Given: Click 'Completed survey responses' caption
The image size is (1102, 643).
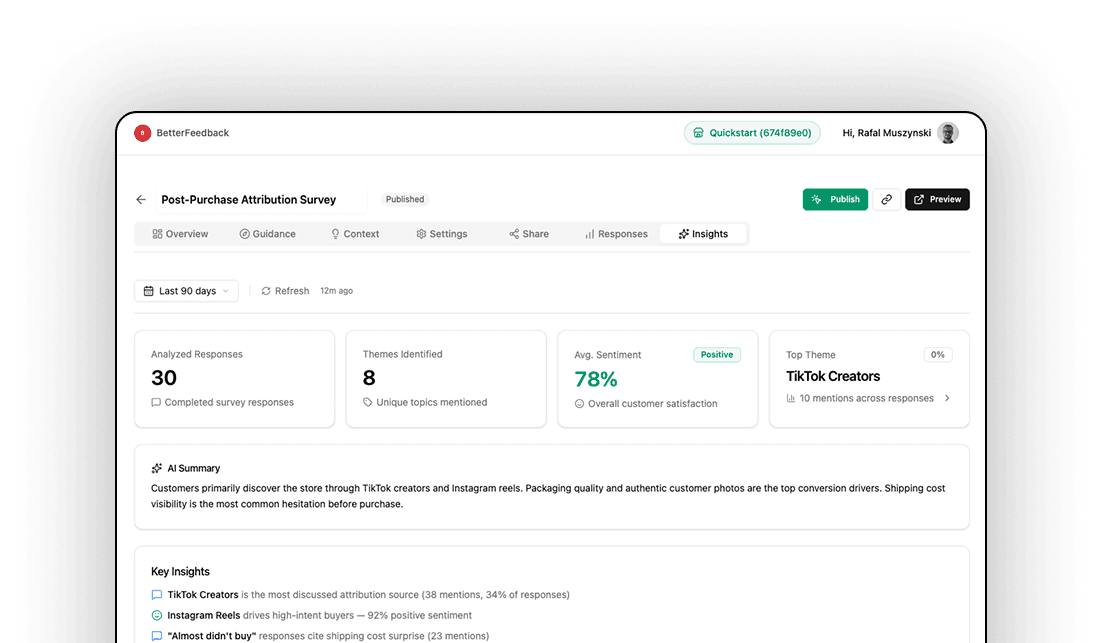Looking at the screenshot, I should click(229, 403).
